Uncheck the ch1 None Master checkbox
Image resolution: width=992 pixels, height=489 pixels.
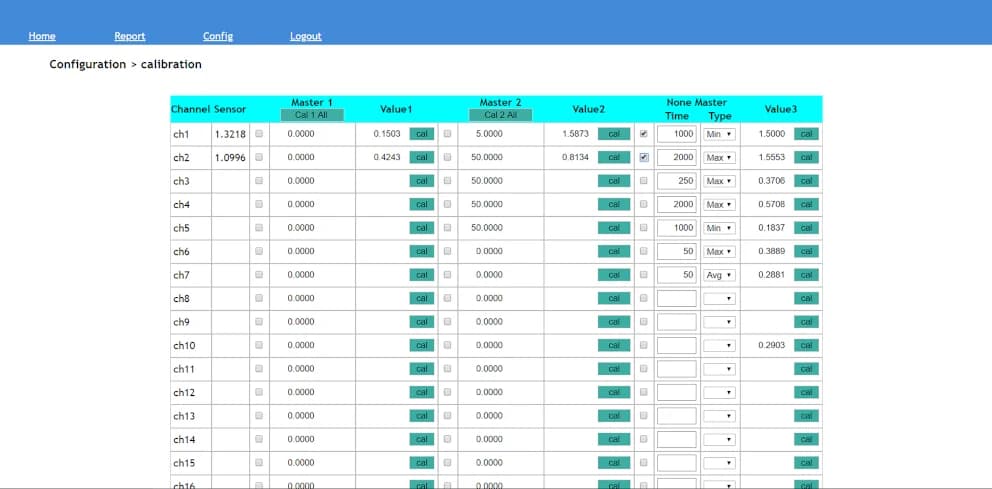pyautogui.click(x=644, y=134)
